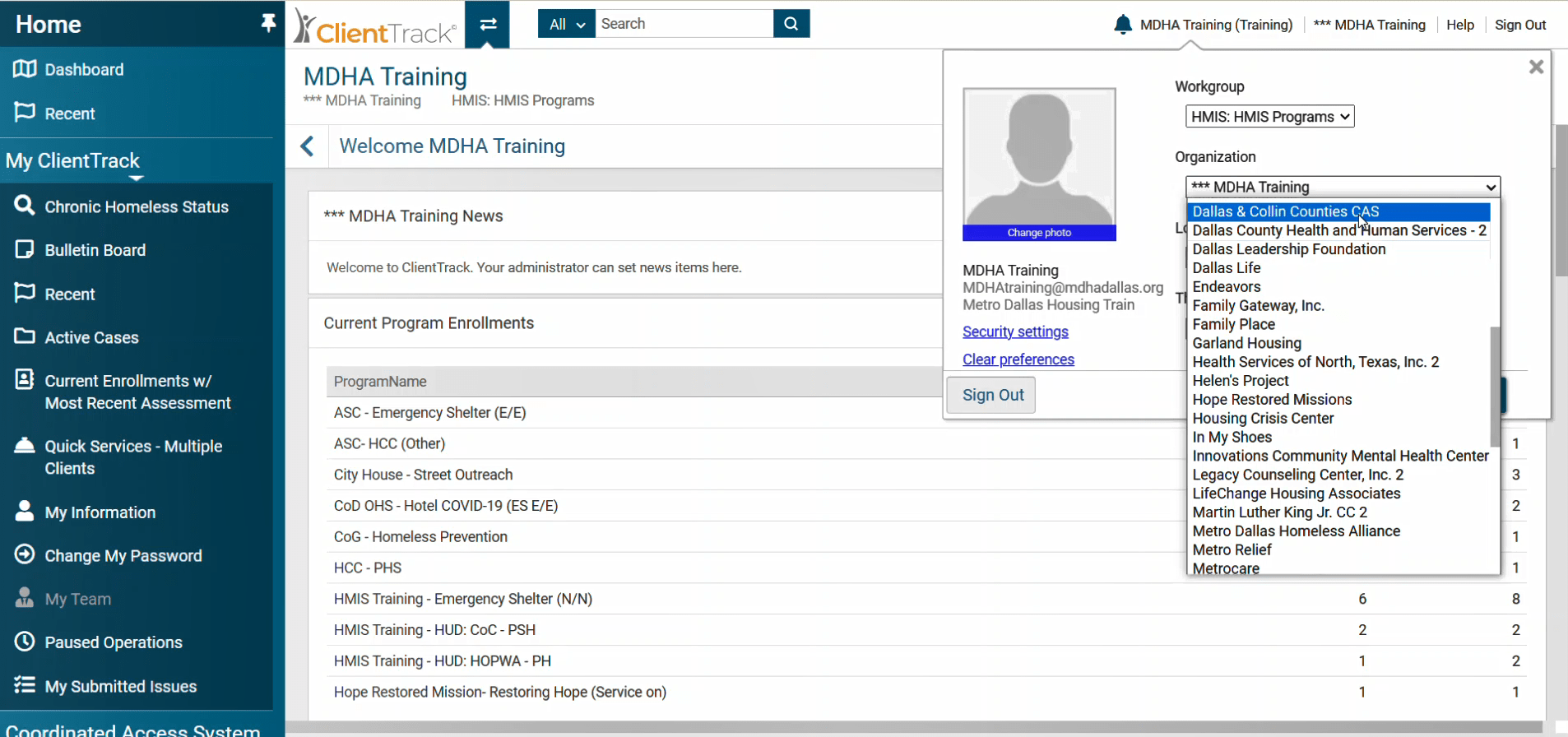Click the ProgramName column header
The height and width of the screenshot is (737, 1568).
(380, 382)
